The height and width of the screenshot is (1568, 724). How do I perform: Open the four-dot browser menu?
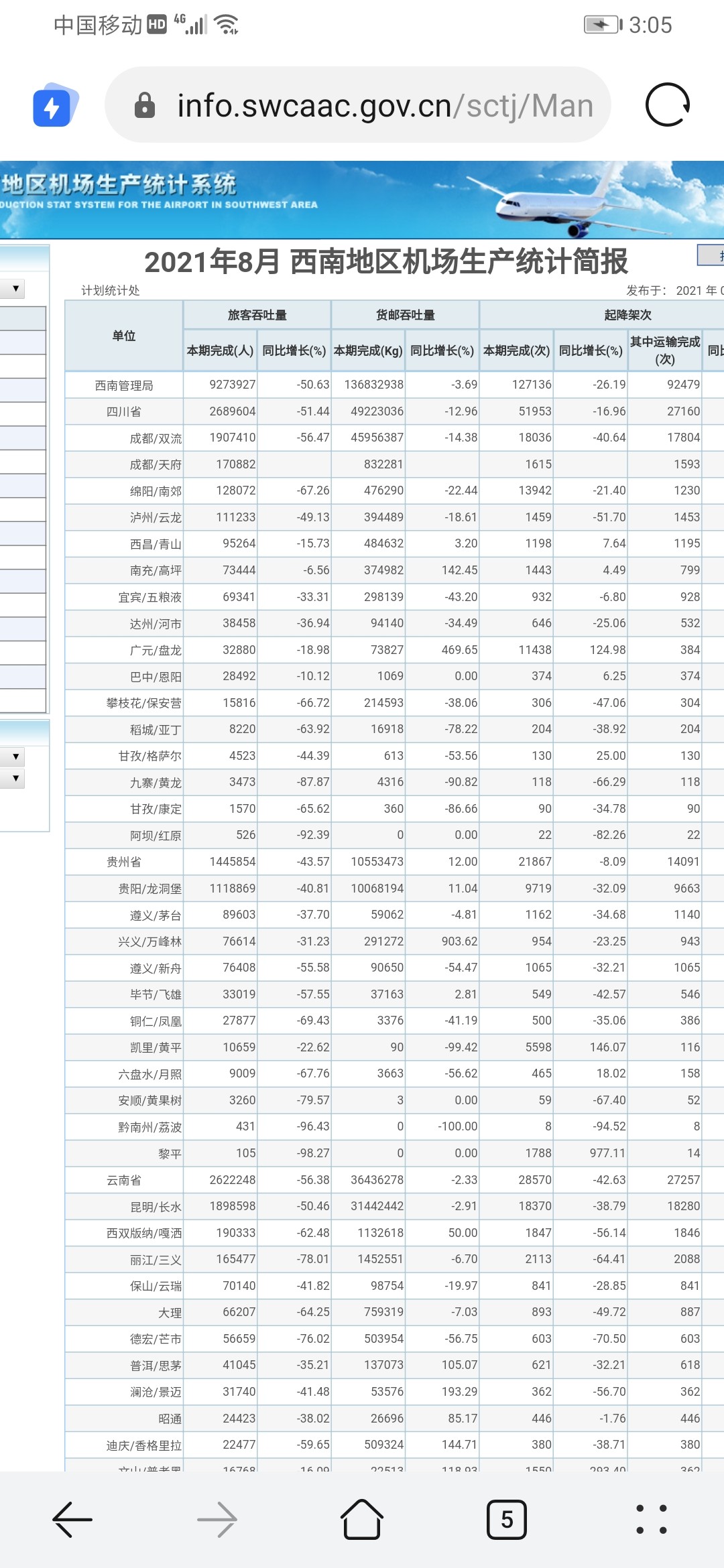tap(651, 1519)
